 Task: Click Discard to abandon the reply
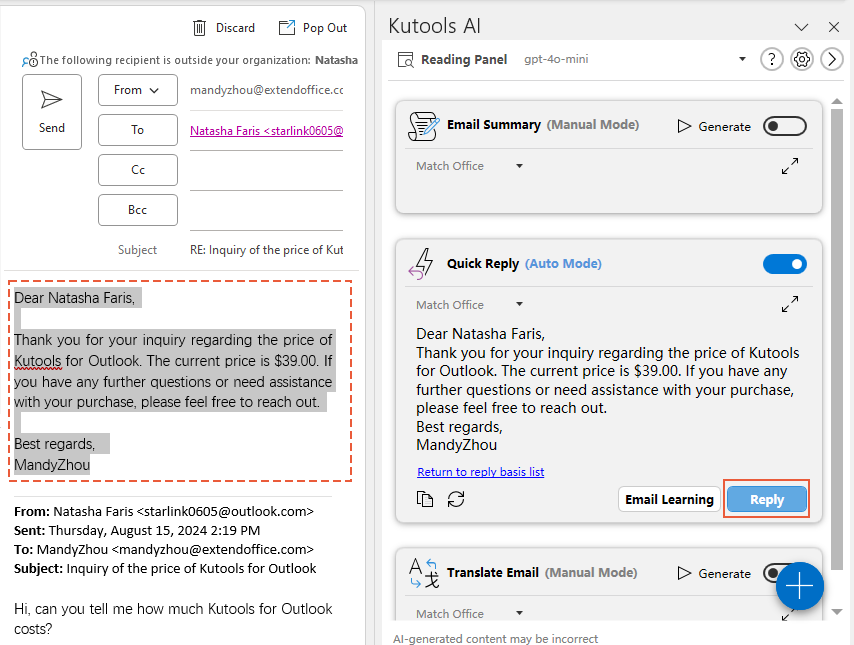(x=223, y=27)
